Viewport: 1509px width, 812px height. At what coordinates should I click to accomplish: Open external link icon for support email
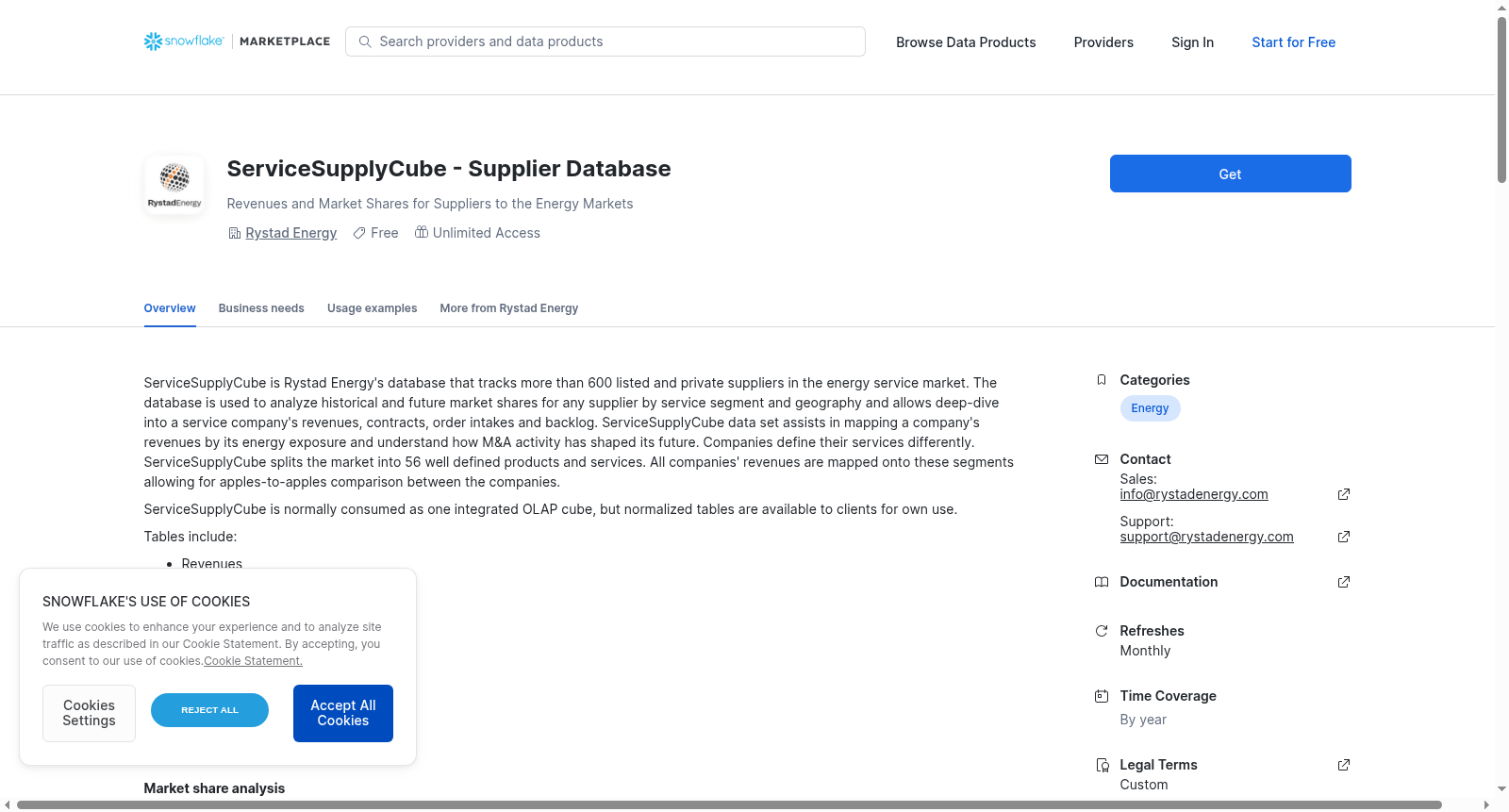tap(1344, 537)
